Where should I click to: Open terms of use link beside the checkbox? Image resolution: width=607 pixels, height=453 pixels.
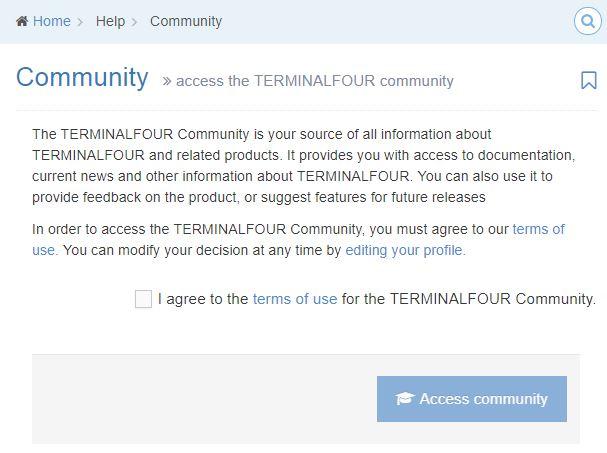(x=295, y=299)
